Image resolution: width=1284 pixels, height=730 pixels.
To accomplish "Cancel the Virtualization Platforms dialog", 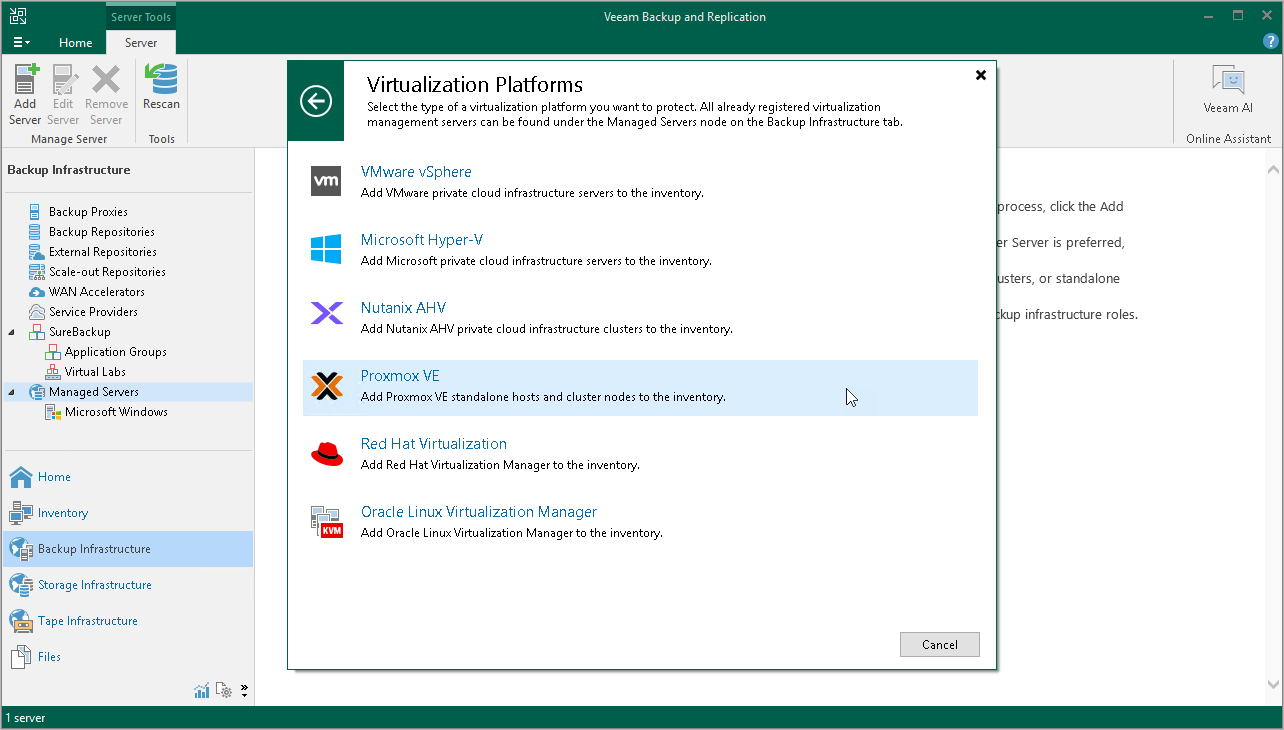I will 939,645.
